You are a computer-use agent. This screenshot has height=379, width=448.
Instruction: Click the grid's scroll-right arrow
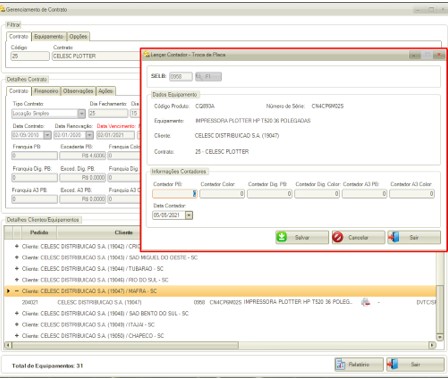point(432,345)
